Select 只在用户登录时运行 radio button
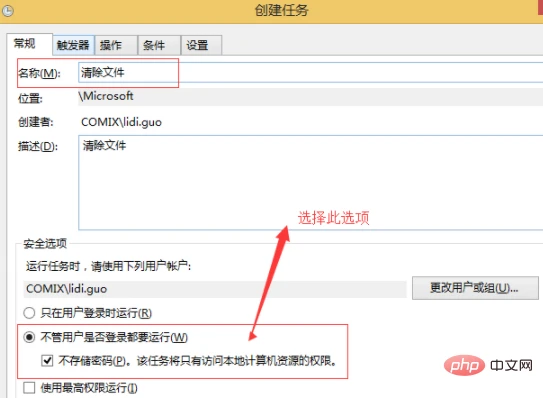 [29, 313]
